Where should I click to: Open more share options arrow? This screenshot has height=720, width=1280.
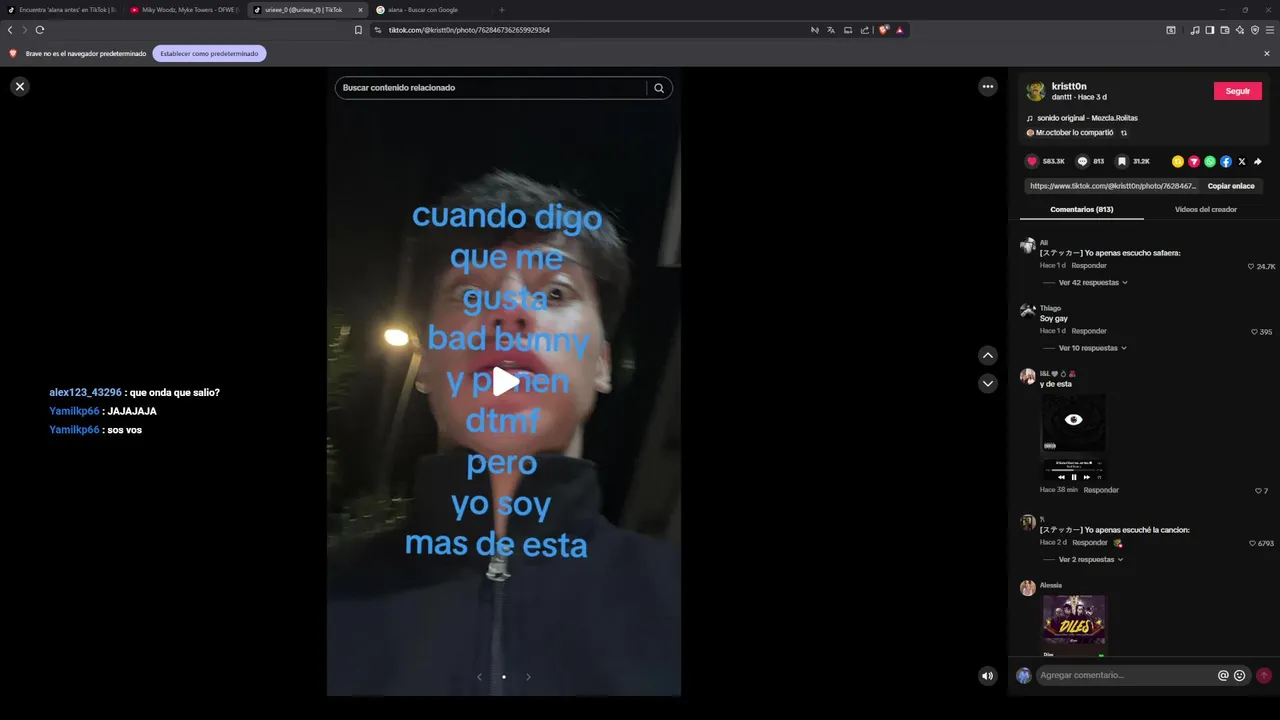click(1258, 161)
